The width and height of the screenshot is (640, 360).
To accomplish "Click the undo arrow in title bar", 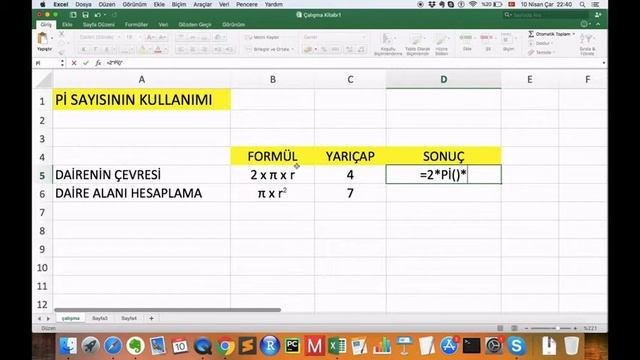I will [x=98, y=15].
